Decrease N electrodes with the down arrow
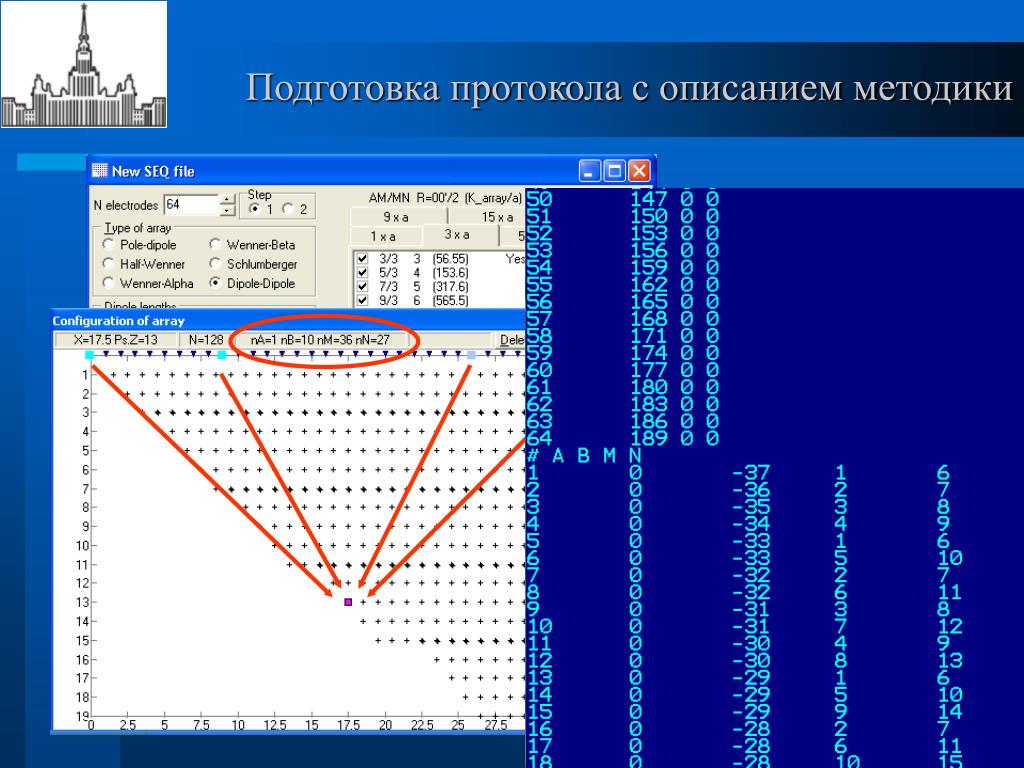The height and width of the screenshot is (768, 1024). [x=227, y=210]
